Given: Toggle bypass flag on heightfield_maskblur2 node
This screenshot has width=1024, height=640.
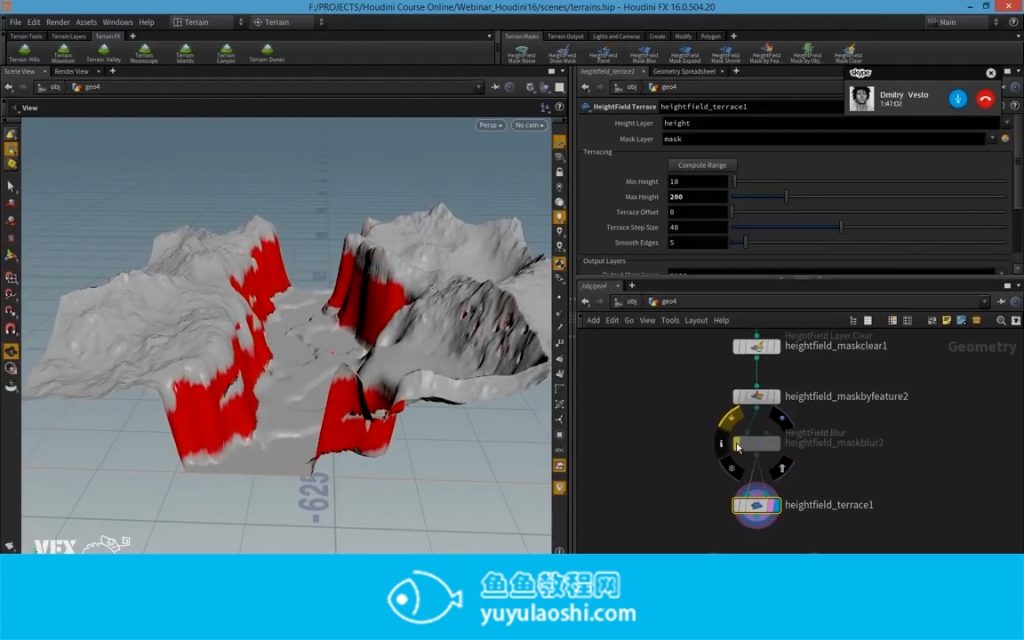Looking at the screenshot, I should point(737,443).
